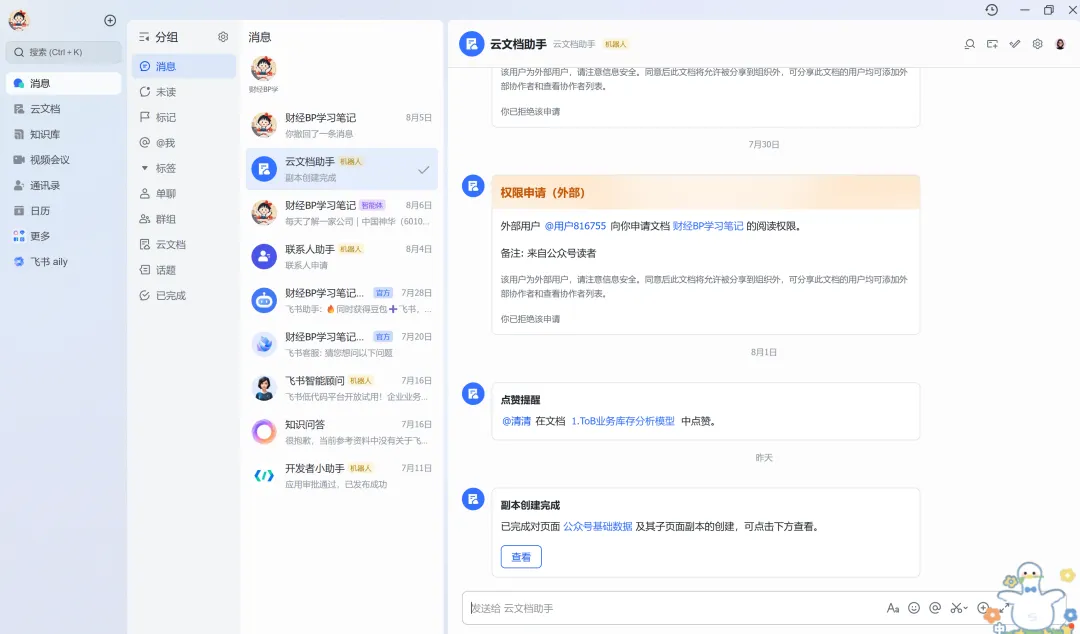Viewport: 1080px width, 634px height.
Task: Select the 消息 group filter
Action: click(184, 66)
